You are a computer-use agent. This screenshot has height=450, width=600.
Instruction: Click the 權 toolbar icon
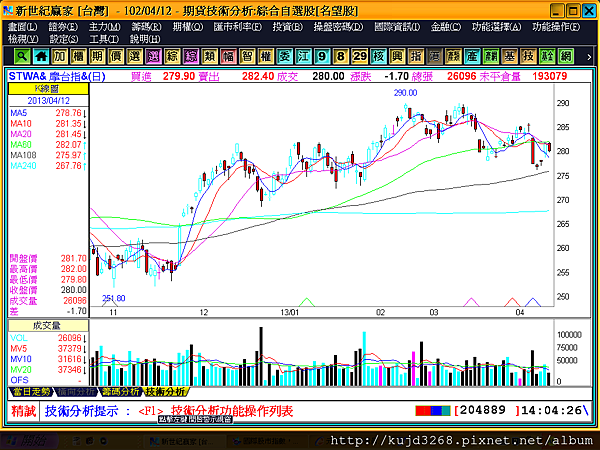point(266,57)
